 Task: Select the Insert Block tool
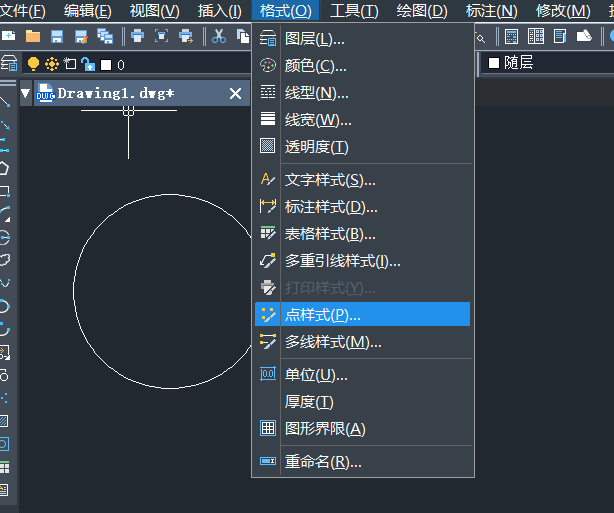tap(5, 352)
